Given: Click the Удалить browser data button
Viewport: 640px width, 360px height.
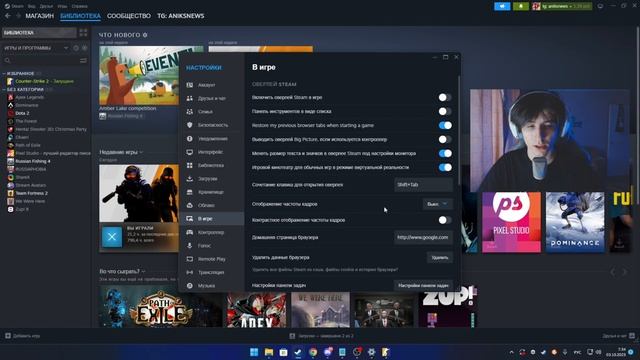Looking at the screenshot, I should tap(440, 258).
